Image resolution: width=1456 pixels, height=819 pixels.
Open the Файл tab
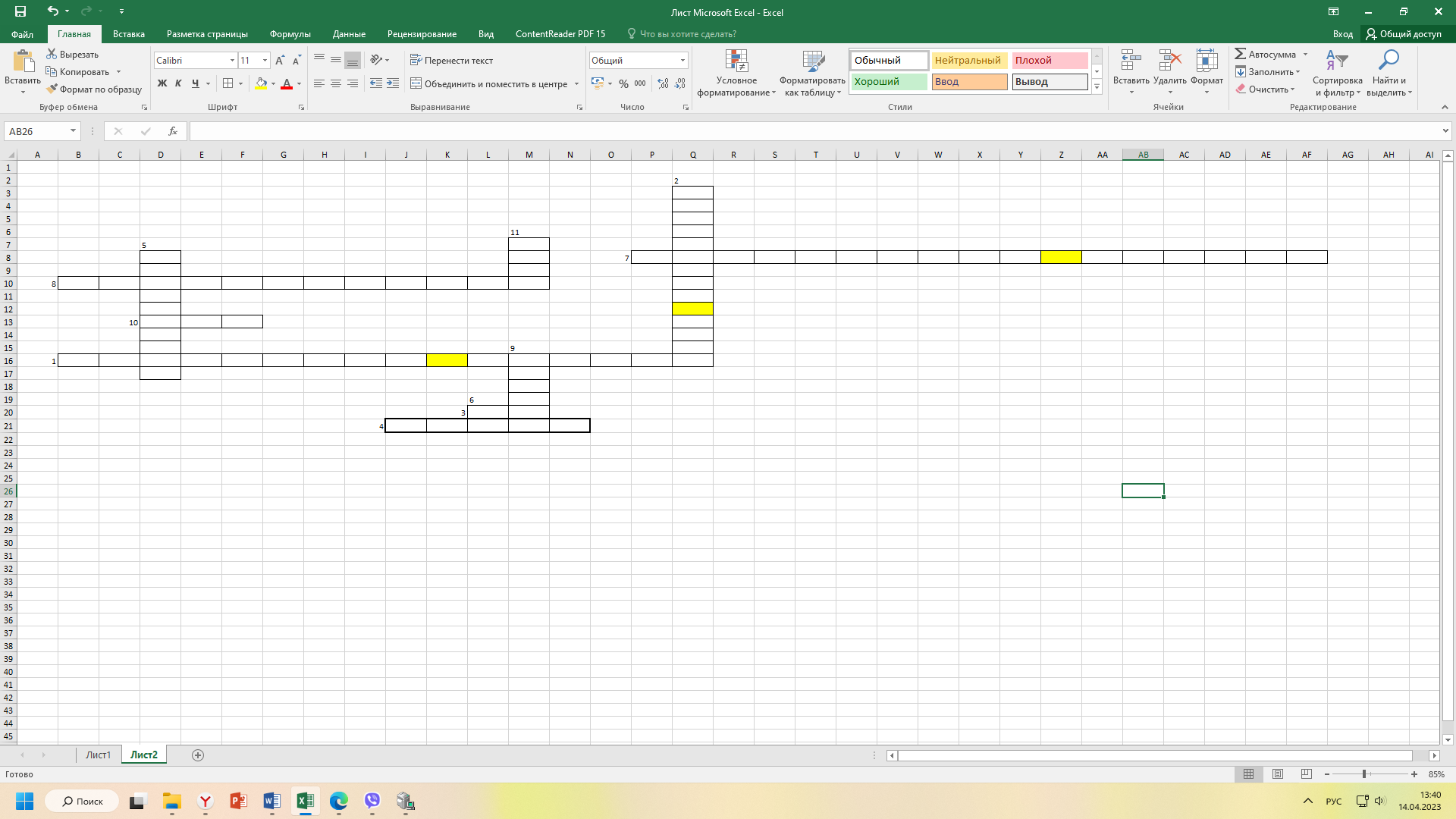click(x=23, y=34)
